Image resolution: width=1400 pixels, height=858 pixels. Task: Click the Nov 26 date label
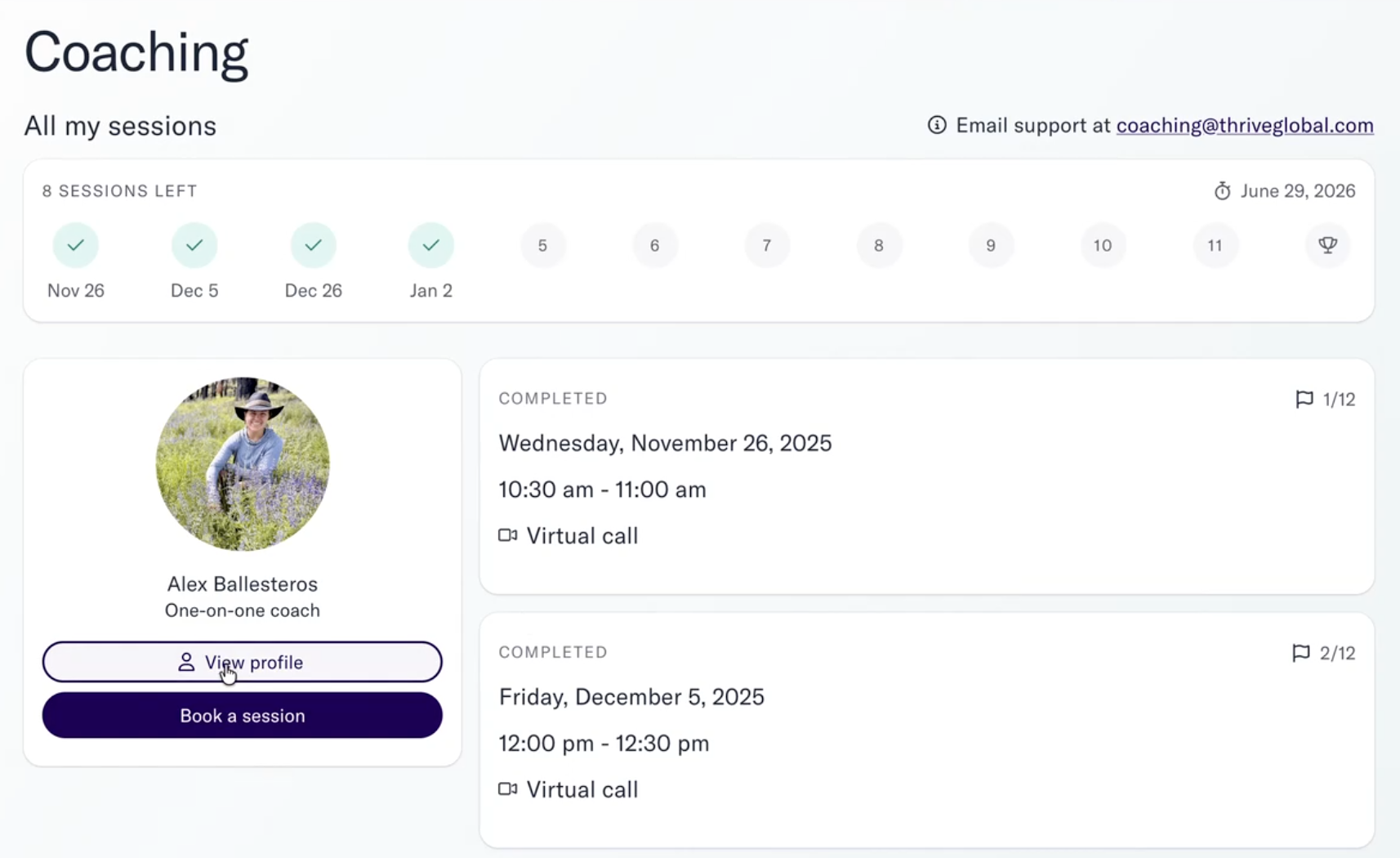(76, 291)
